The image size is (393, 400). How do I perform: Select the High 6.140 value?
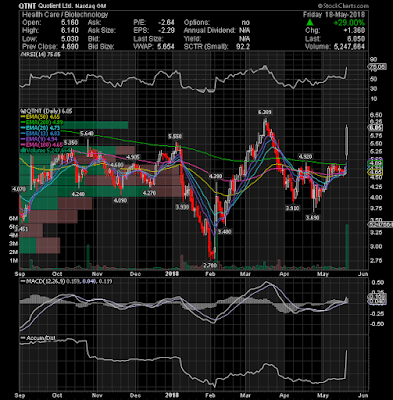coord(69,30)
